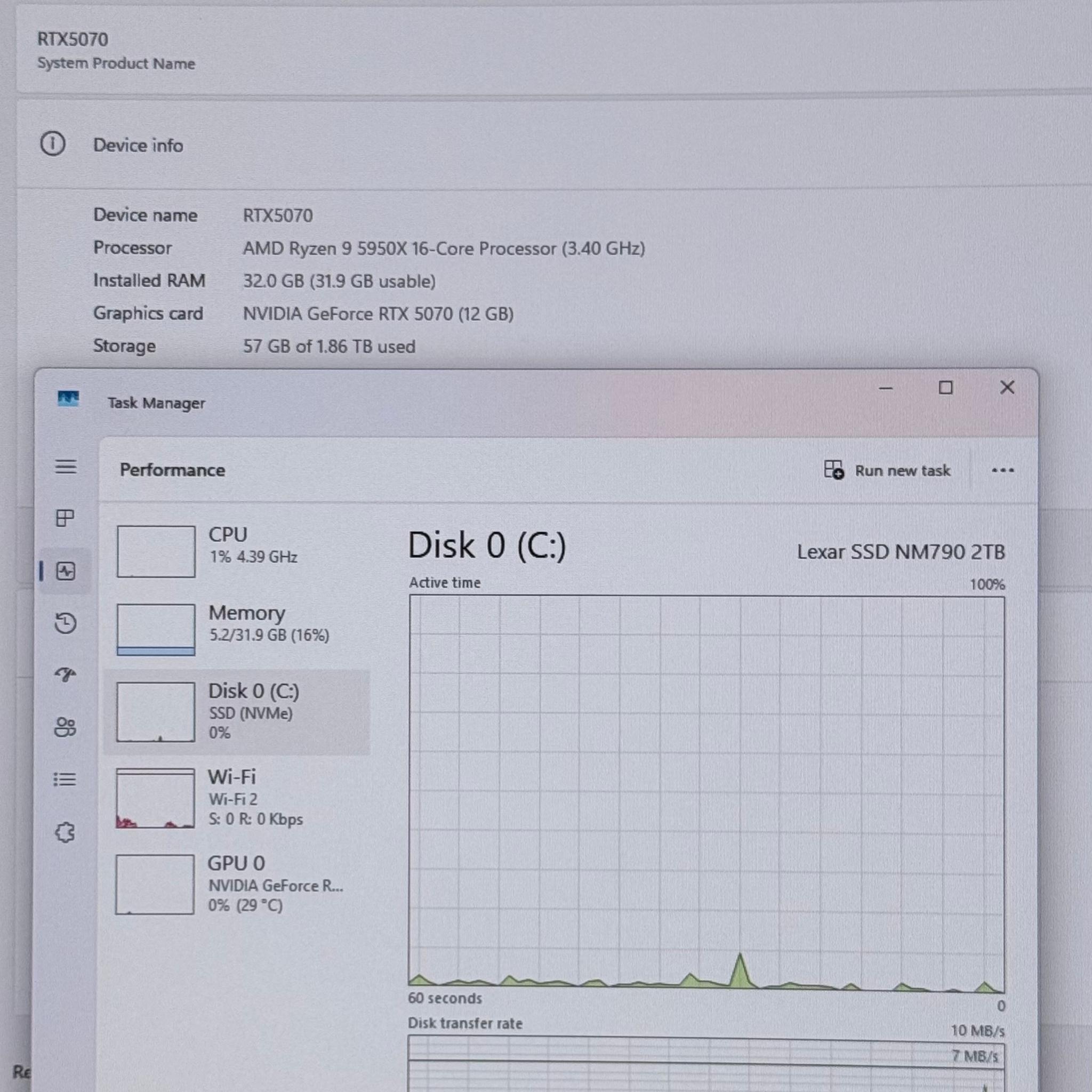Select the GPU 0 performance item
The image size is (1092, 1092).
click(x=236, y=884)
